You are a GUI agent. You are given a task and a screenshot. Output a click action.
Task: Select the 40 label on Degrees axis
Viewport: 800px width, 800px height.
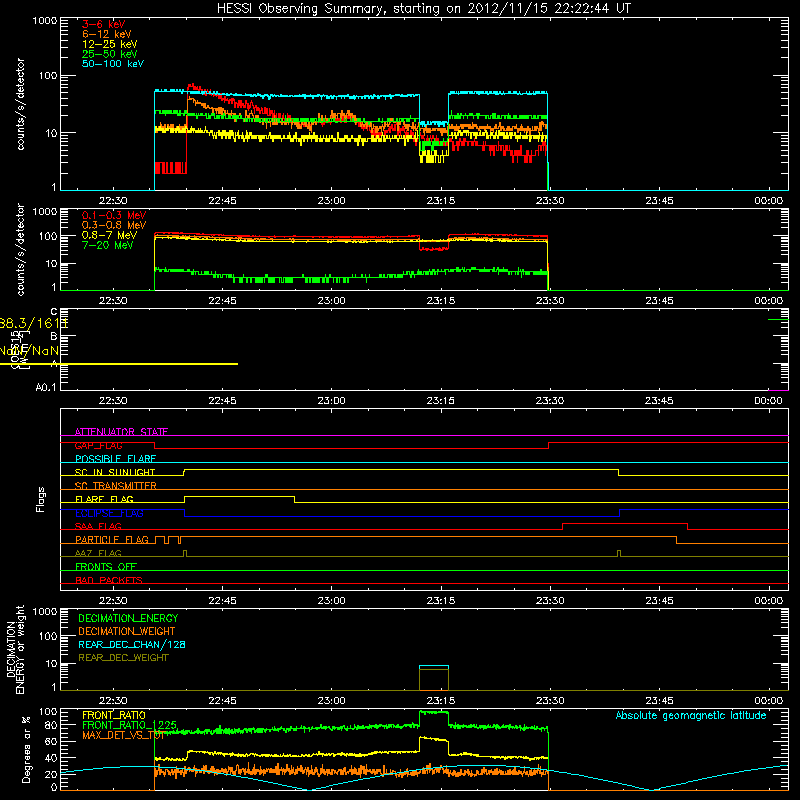[51, 758]
